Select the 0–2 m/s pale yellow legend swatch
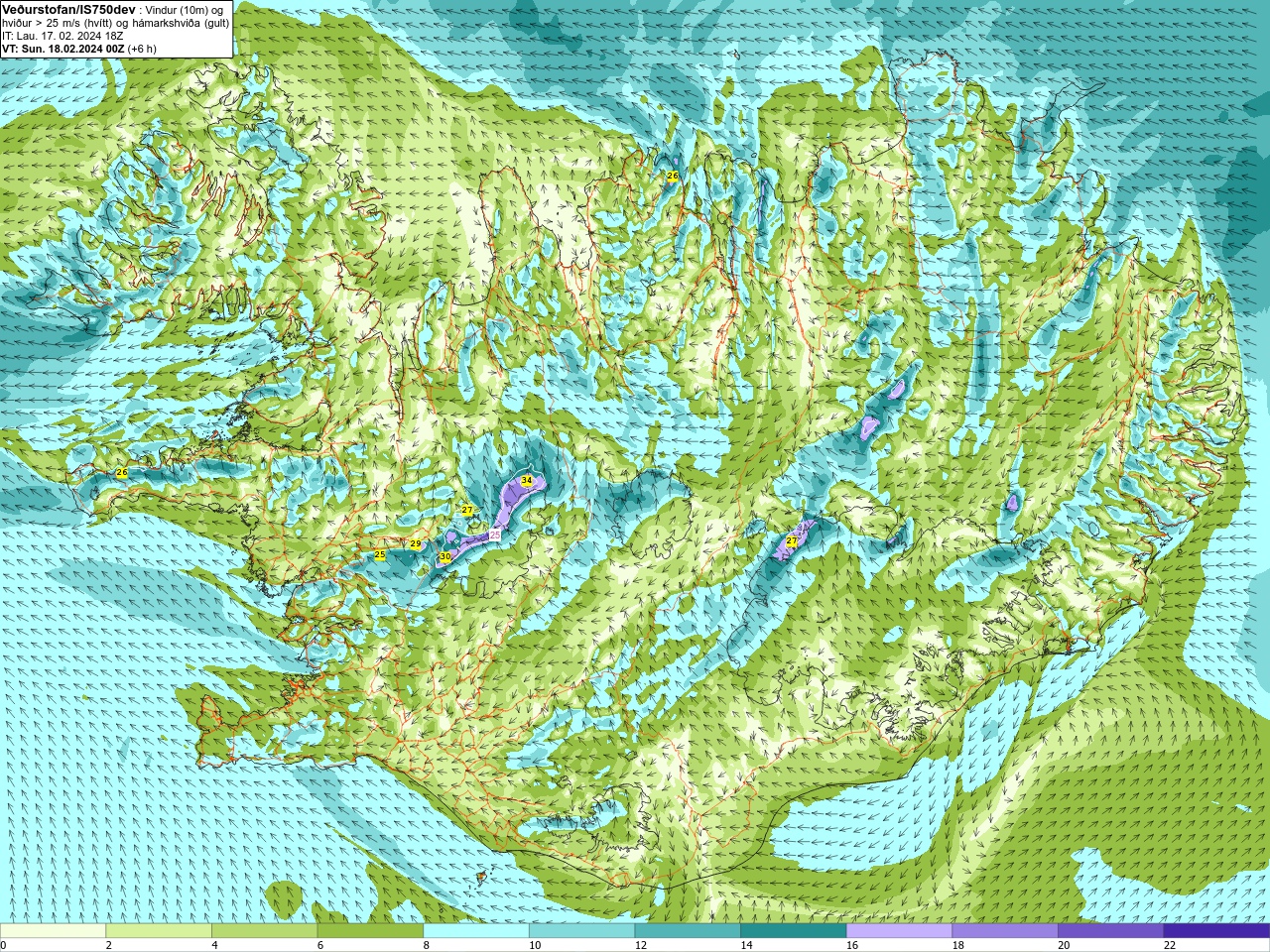1270x952 pixels. click(54, 931)
